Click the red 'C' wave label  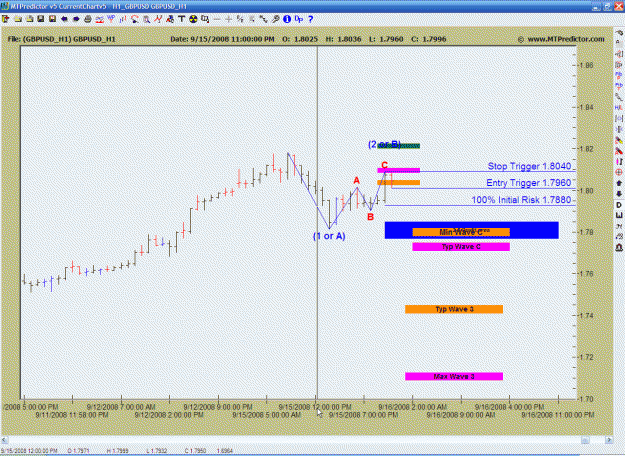[384, 165]
